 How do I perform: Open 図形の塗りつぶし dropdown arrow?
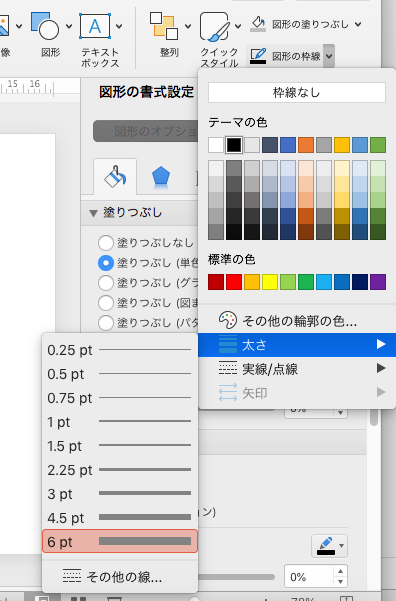tap(358, 24)
